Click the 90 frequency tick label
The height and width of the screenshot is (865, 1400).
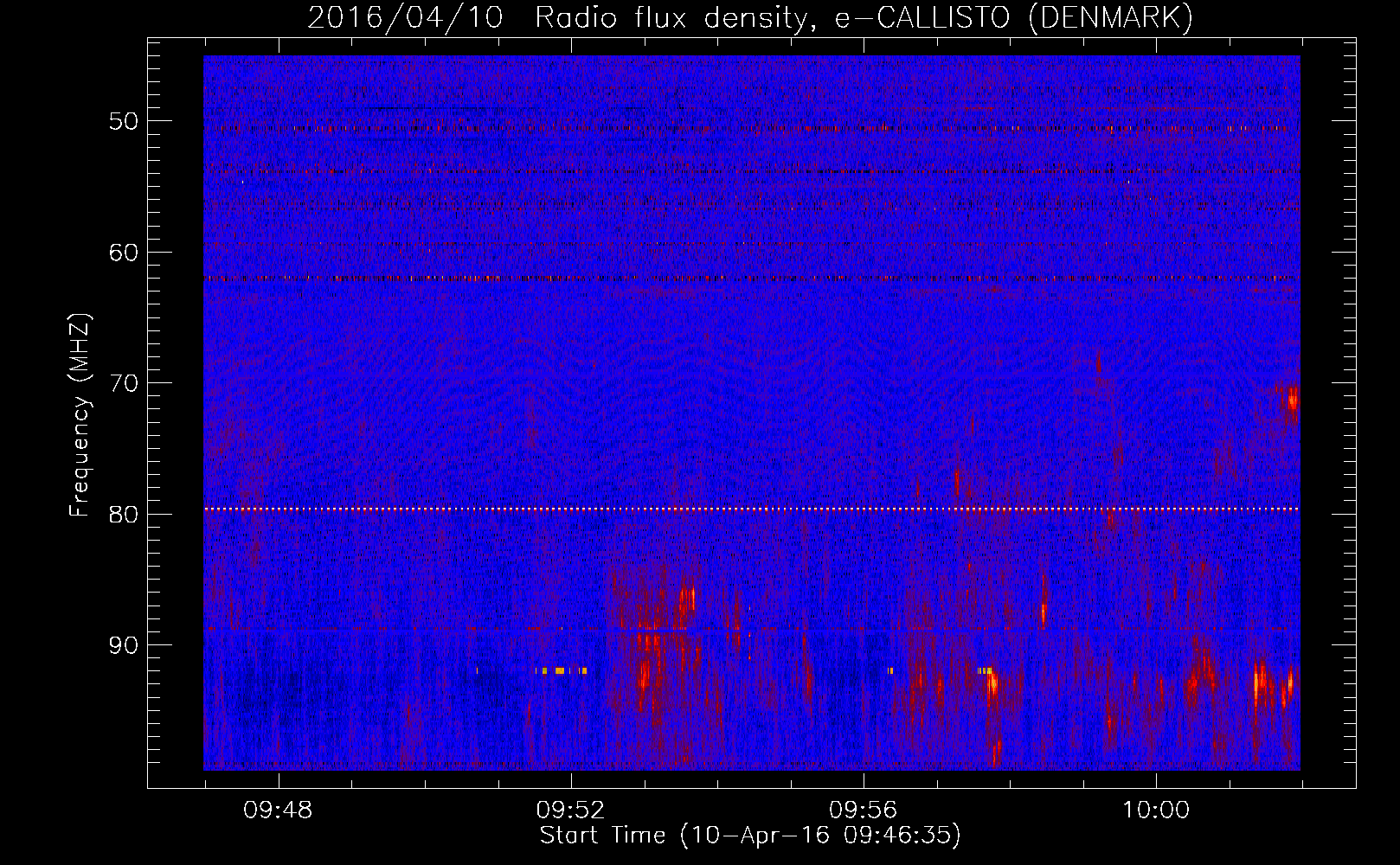pyautogui.click(x=124, y=645)
